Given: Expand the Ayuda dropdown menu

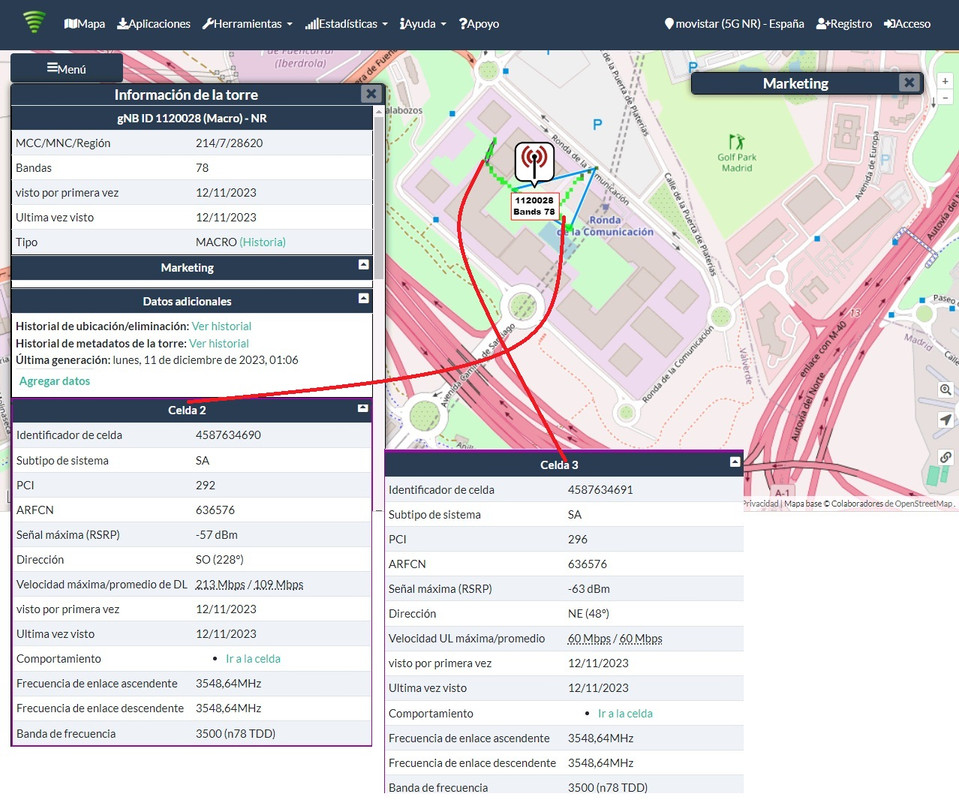Looking at the screenshot, I should (423, 24).
